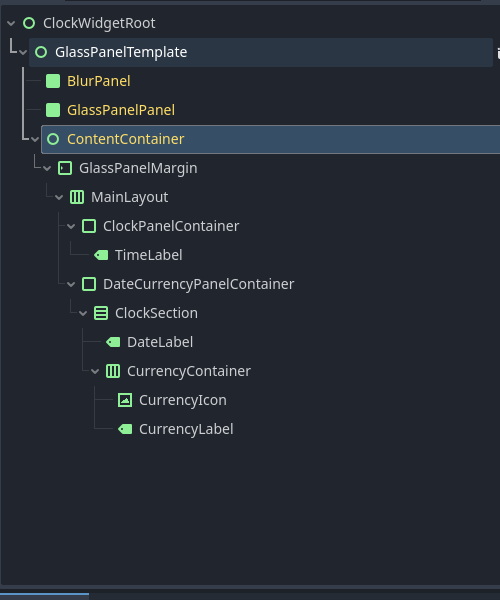The height and width of the screenshot is (600, 500).
Task: Click the MainLayout HBoxContainer icon
Action: click(x=77, y=197)
